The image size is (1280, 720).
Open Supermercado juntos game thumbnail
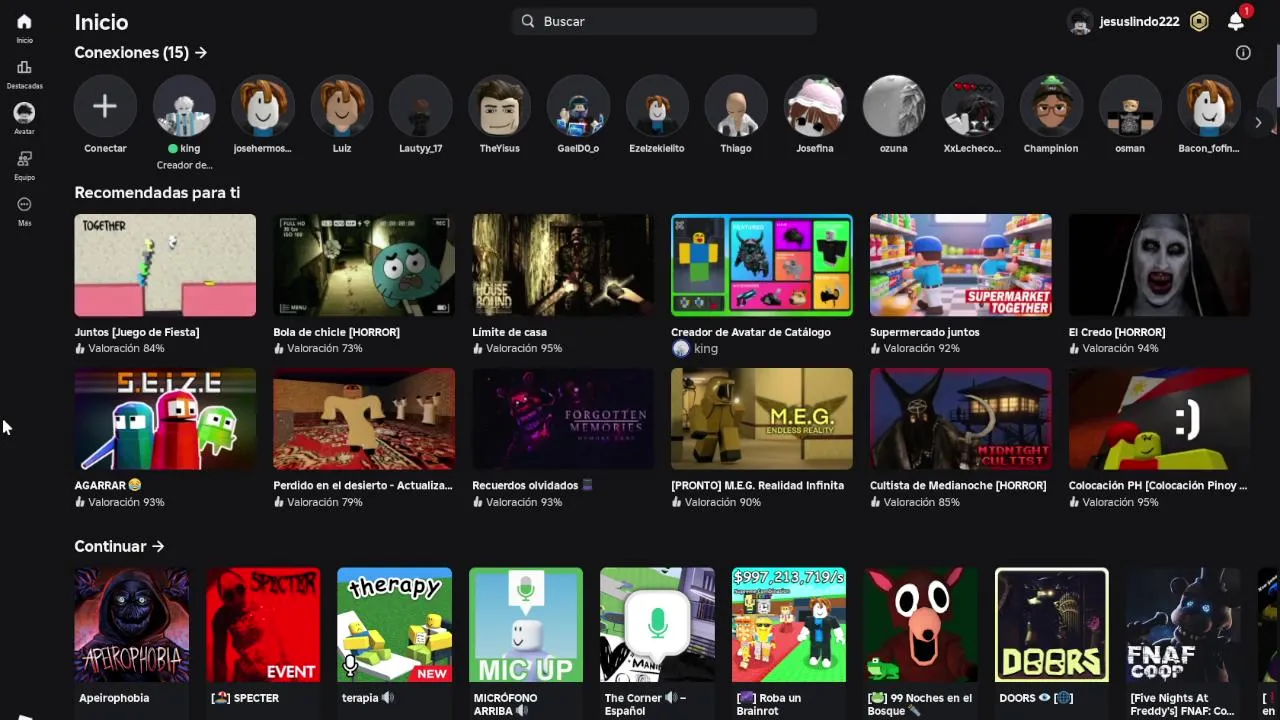(x=961, y=265)
